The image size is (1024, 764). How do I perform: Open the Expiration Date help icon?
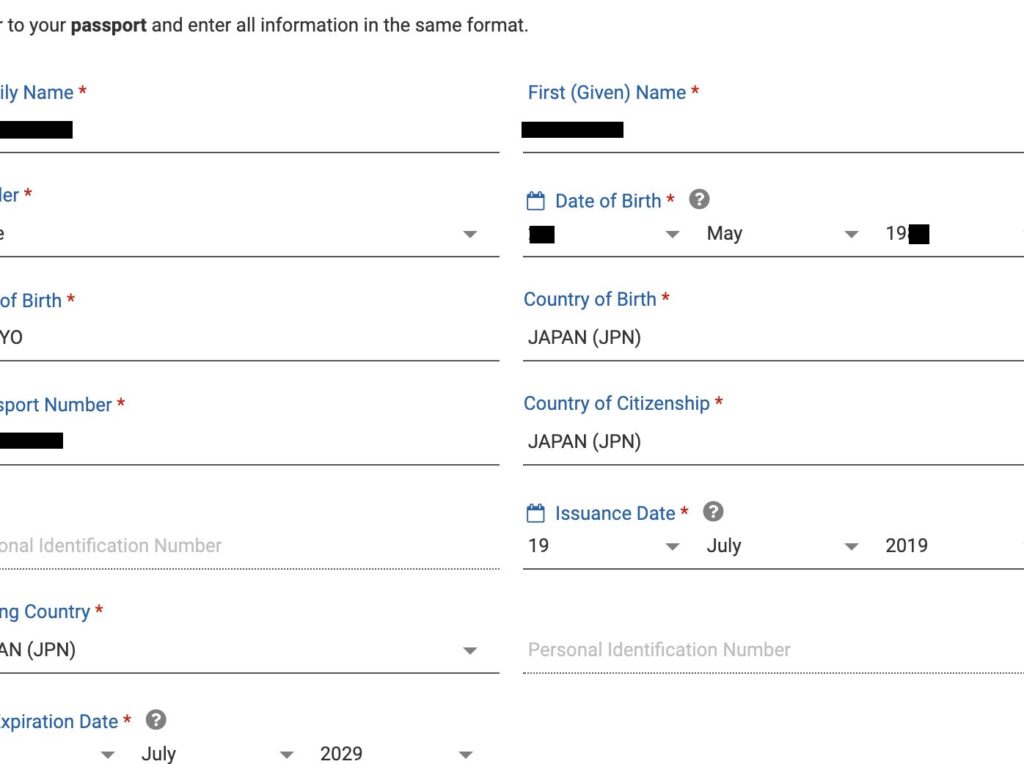tap(155, 720)
